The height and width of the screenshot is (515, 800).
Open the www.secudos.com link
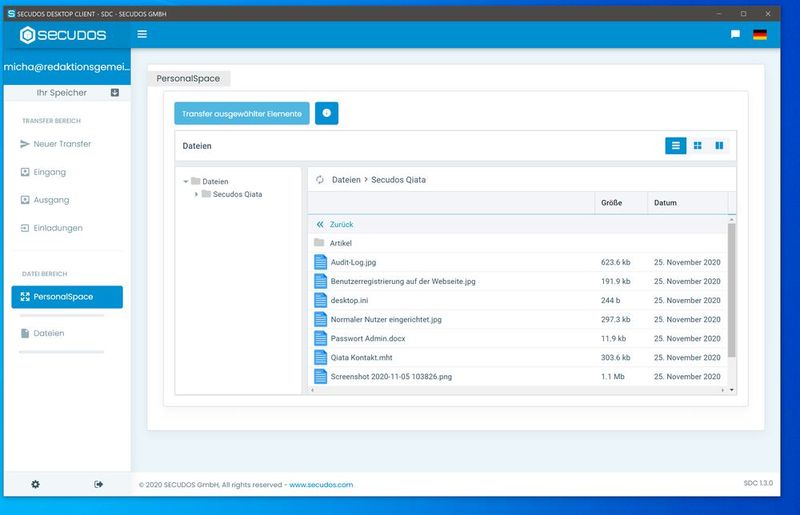click(321, 484)
